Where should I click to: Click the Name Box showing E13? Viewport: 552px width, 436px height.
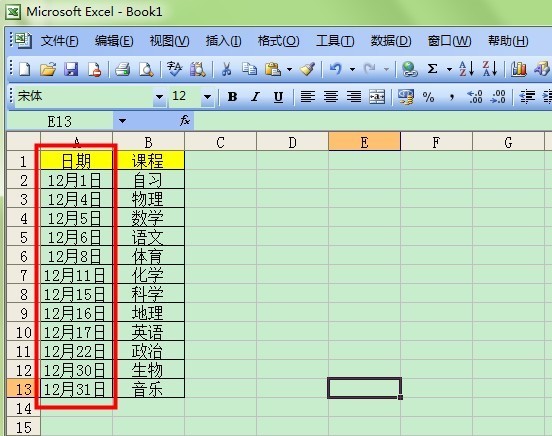(x=59, y=121)
